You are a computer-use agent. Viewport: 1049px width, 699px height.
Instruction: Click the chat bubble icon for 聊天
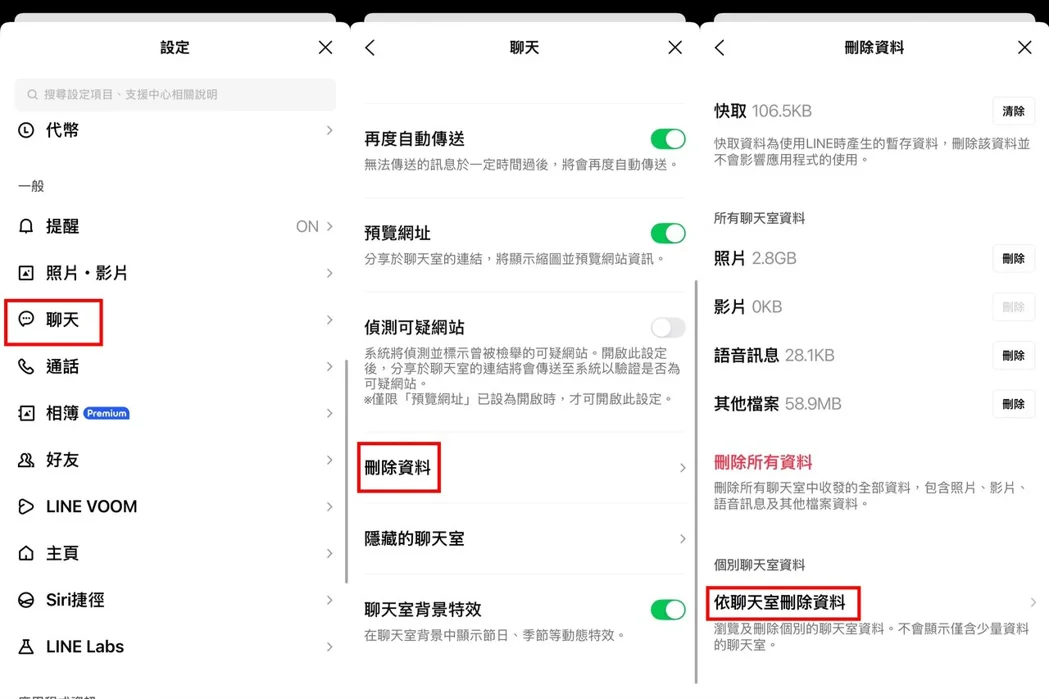click(x=25, y=319)
